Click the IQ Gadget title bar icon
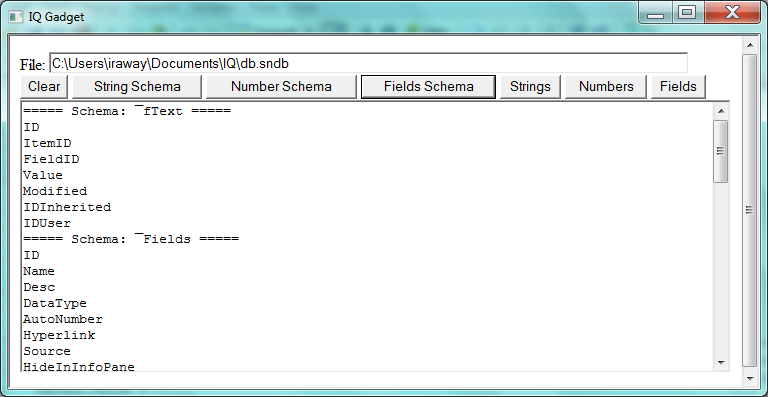The width and height of the screenshot is (768, 397). click(16, 17)
